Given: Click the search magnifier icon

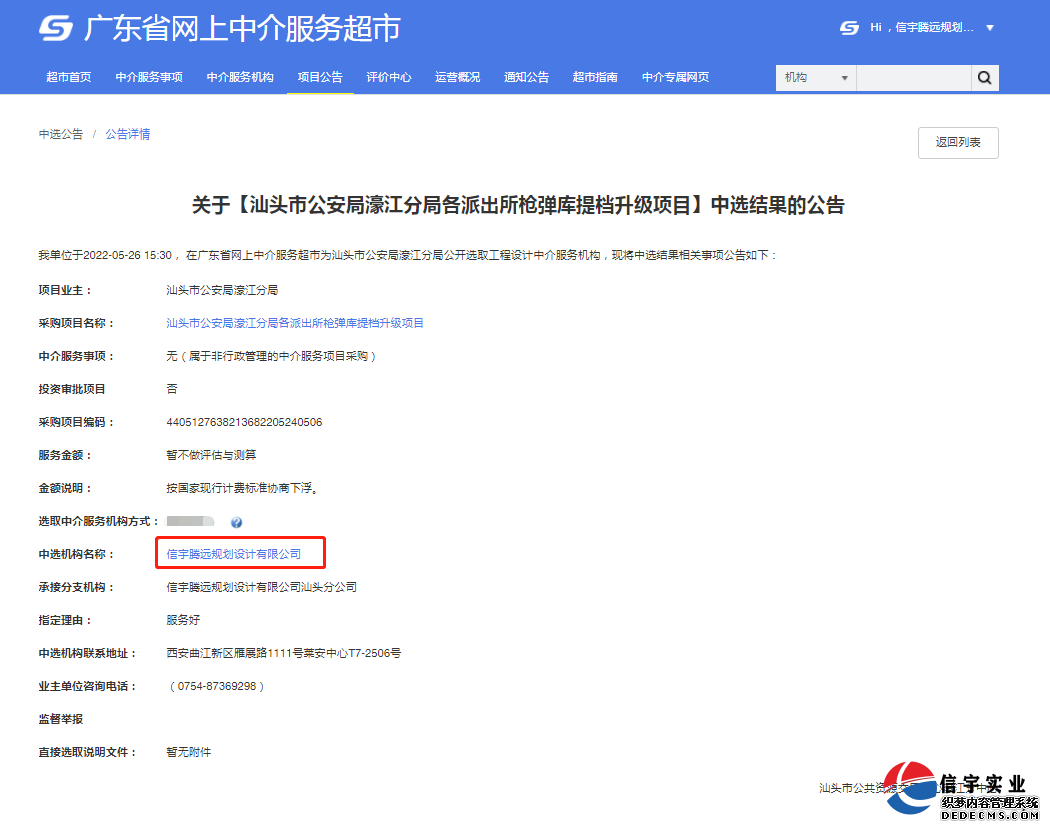Looking at the screenshot, I should pos(984,77).
